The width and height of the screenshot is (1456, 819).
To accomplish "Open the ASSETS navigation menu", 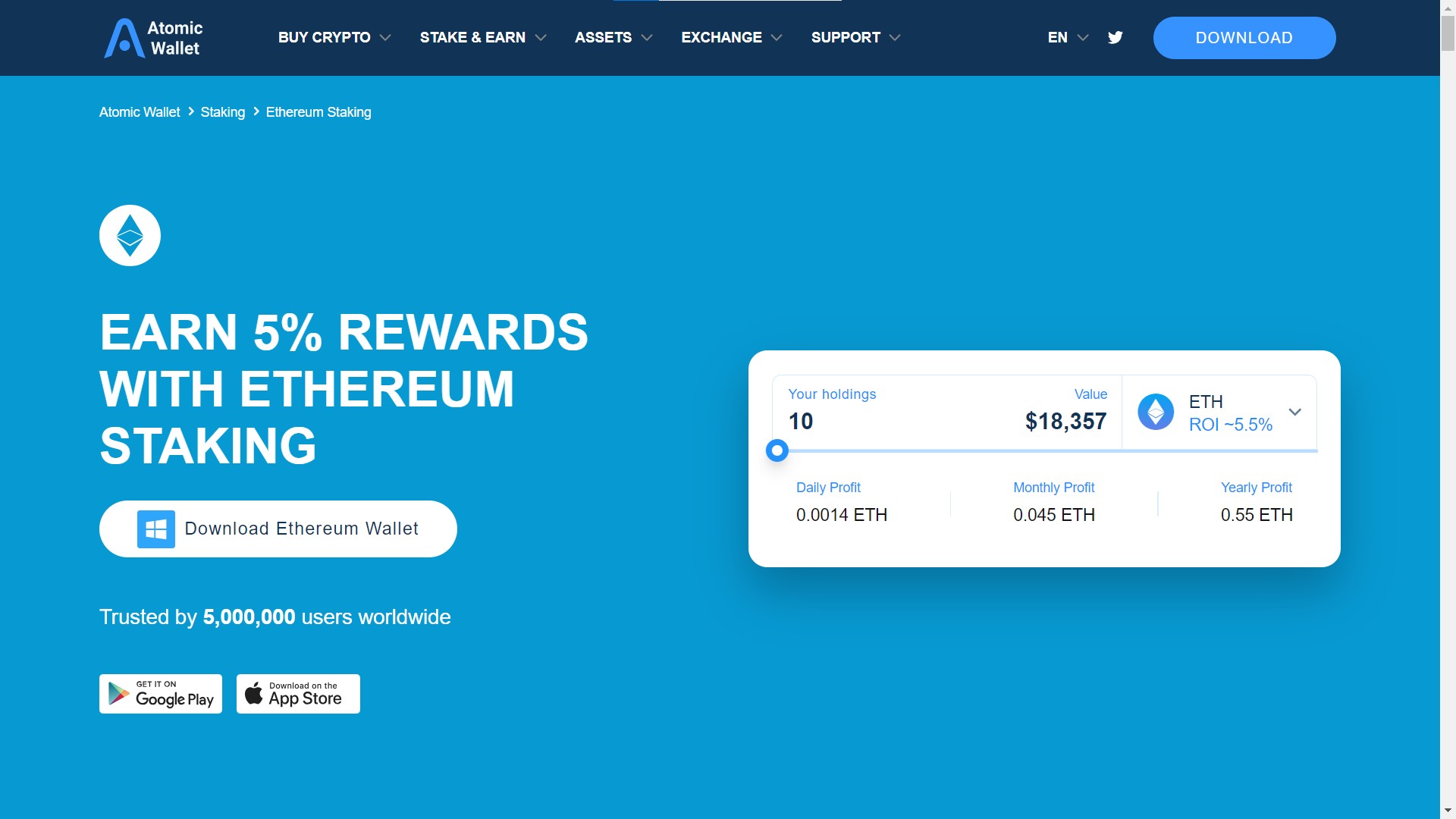I will coord(613,37).
